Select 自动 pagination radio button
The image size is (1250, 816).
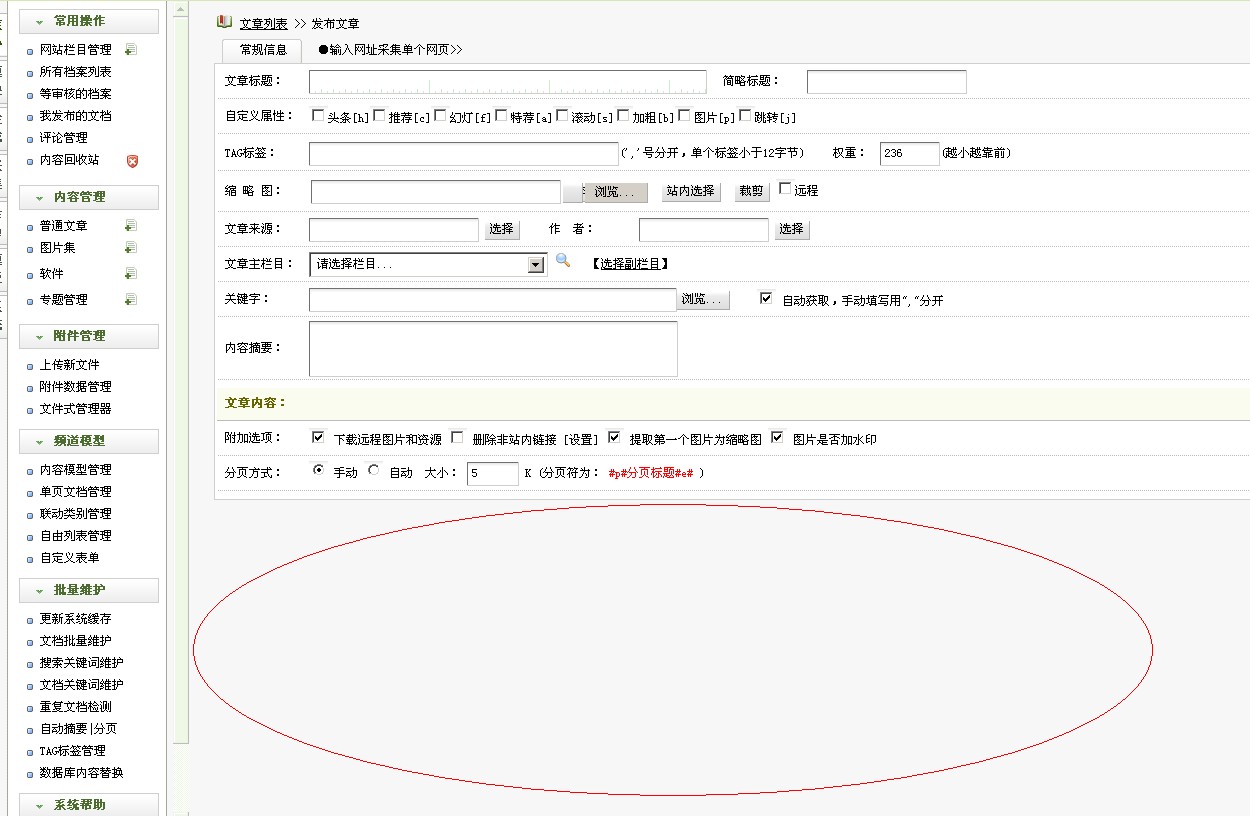[x=374, y=470]
